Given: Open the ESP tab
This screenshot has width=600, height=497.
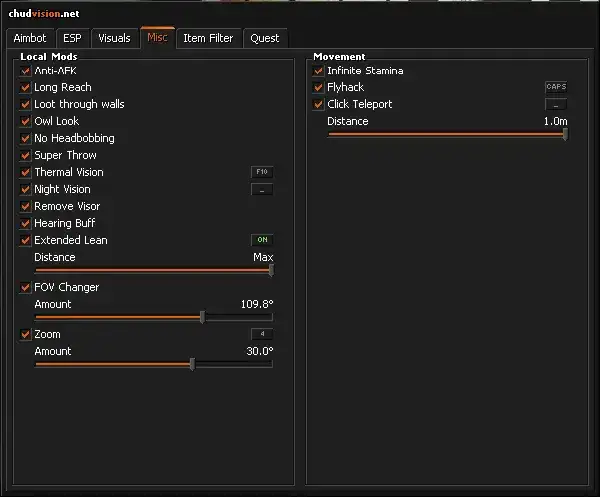Looking at the screenshot, I should [x=74, y=39].
